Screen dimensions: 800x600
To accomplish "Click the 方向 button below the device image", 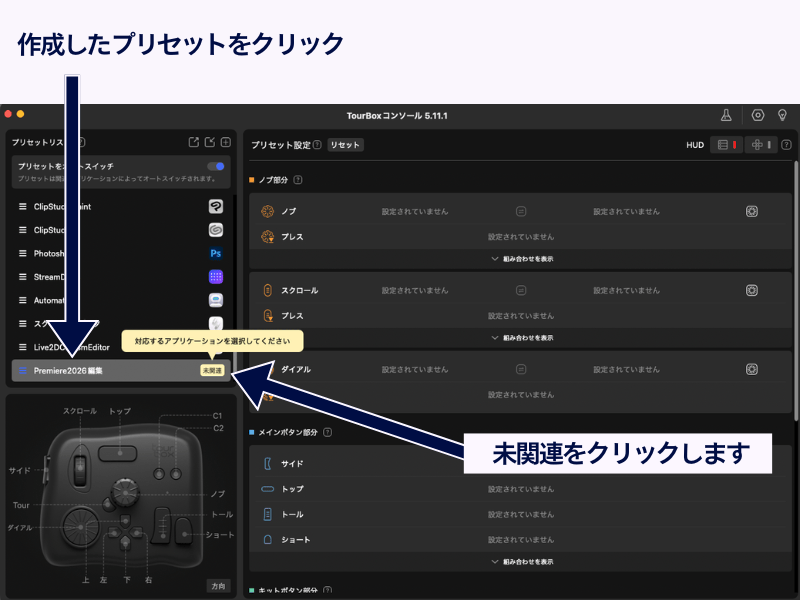I will tap(217, 585).
